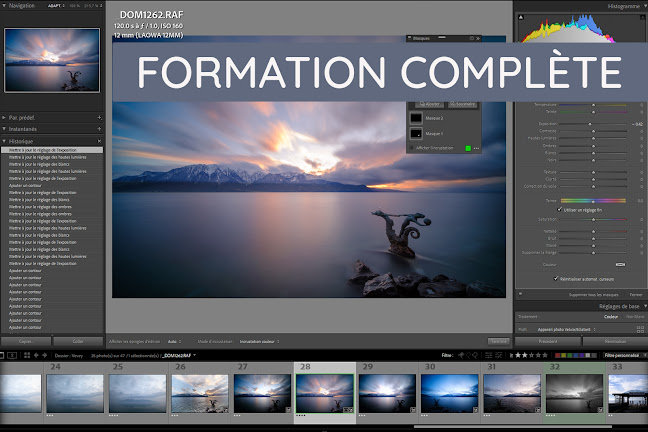Screen dimensions: 648x432
Task: Click the Coller button
Action: [x=78, y=341]
